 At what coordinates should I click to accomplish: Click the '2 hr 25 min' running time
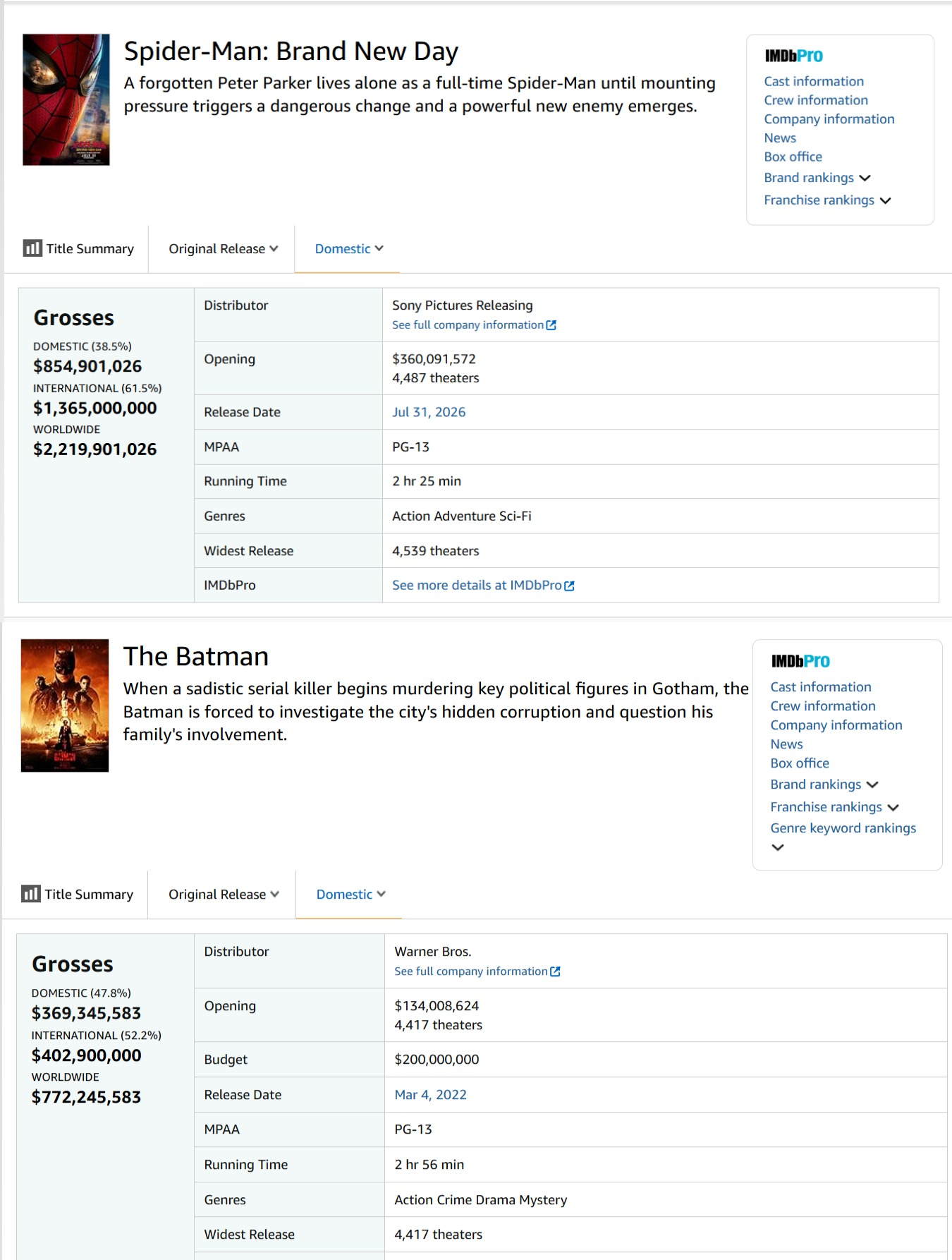pos(427,481)
